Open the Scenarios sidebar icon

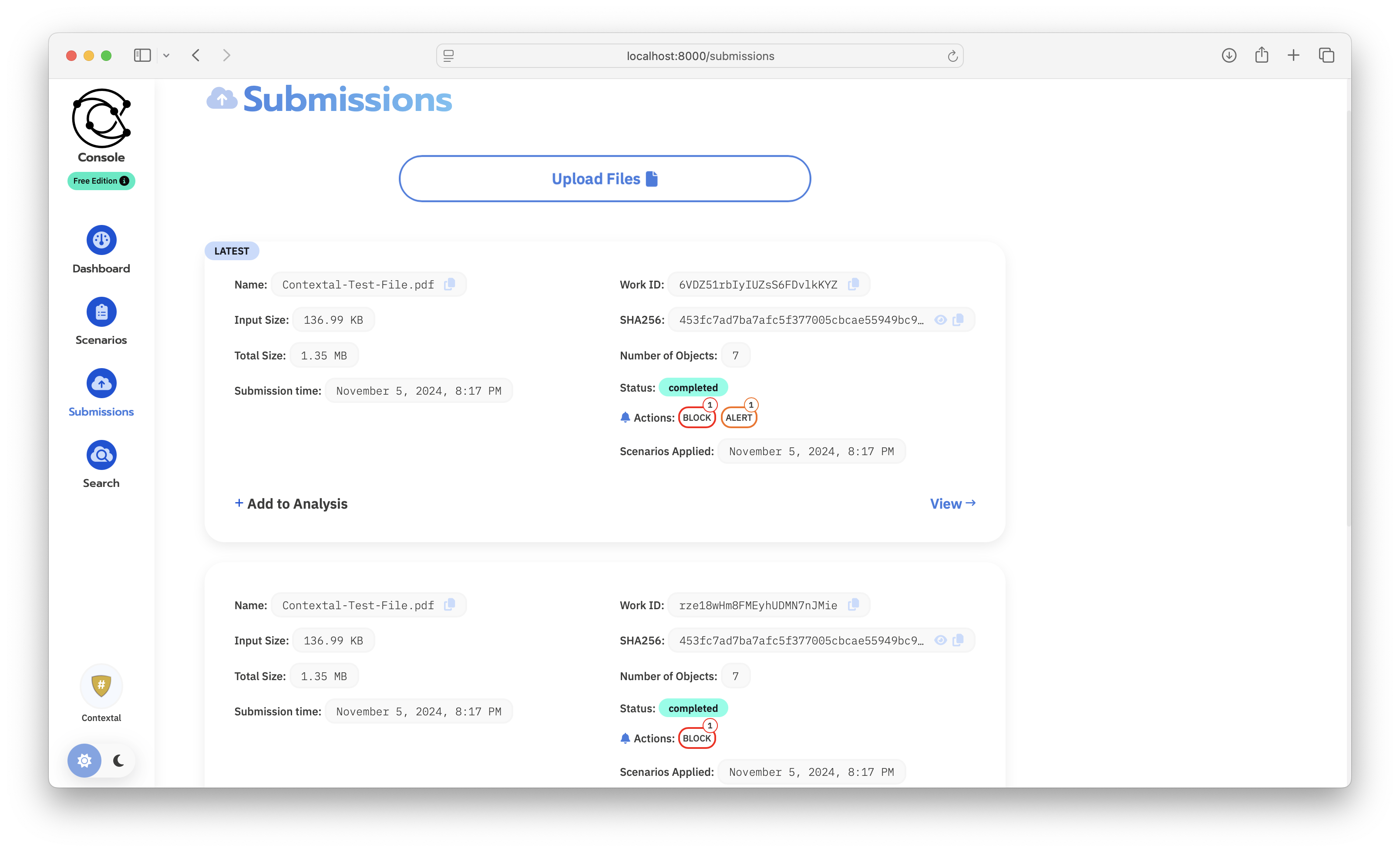pyautogui.click(x=101, y=312)
